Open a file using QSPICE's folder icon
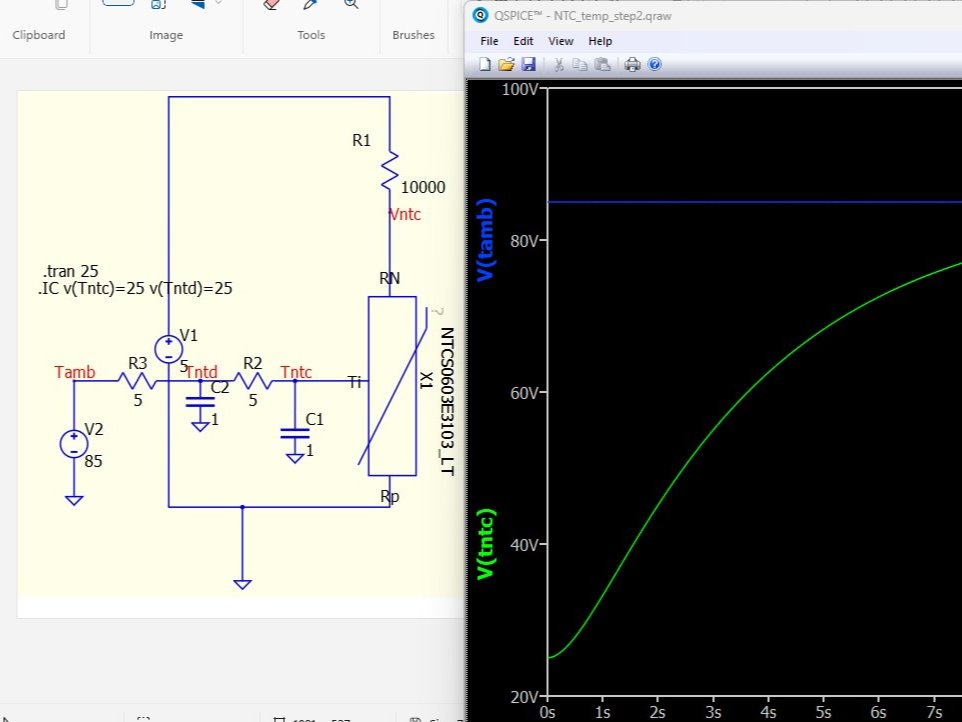This screenshot has width=962, height=722. [x=507, y=64]
